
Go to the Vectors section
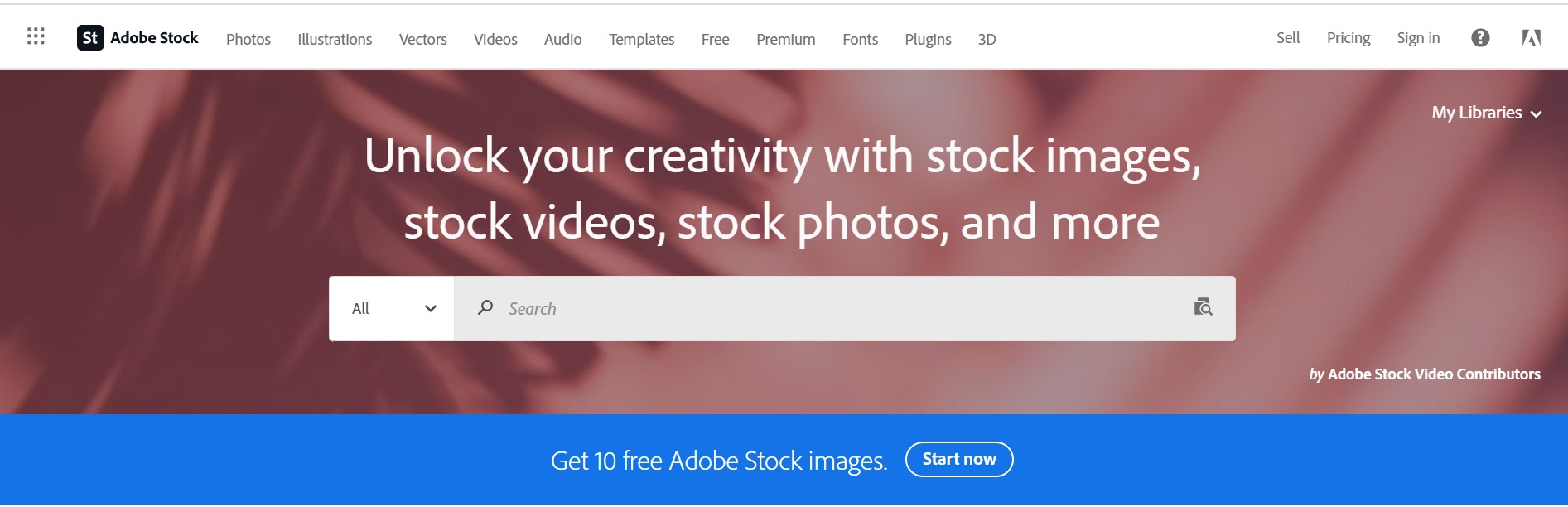[422, 39]
